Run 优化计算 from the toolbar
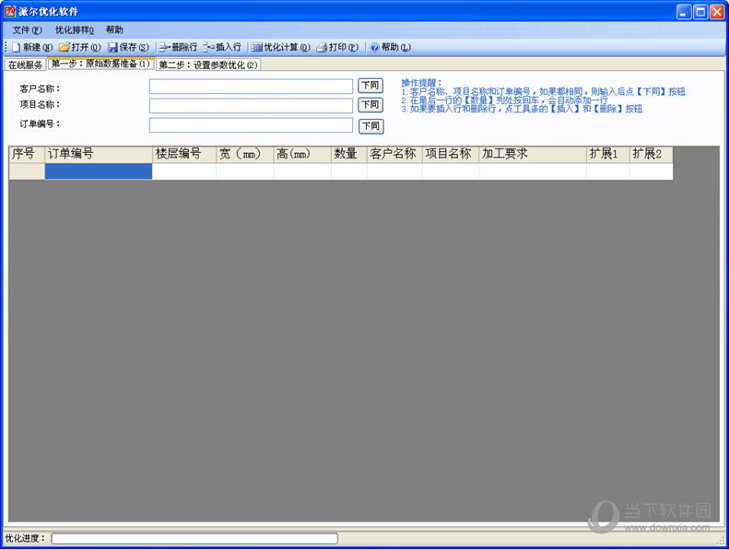729x550 pixels. [281, 47]
